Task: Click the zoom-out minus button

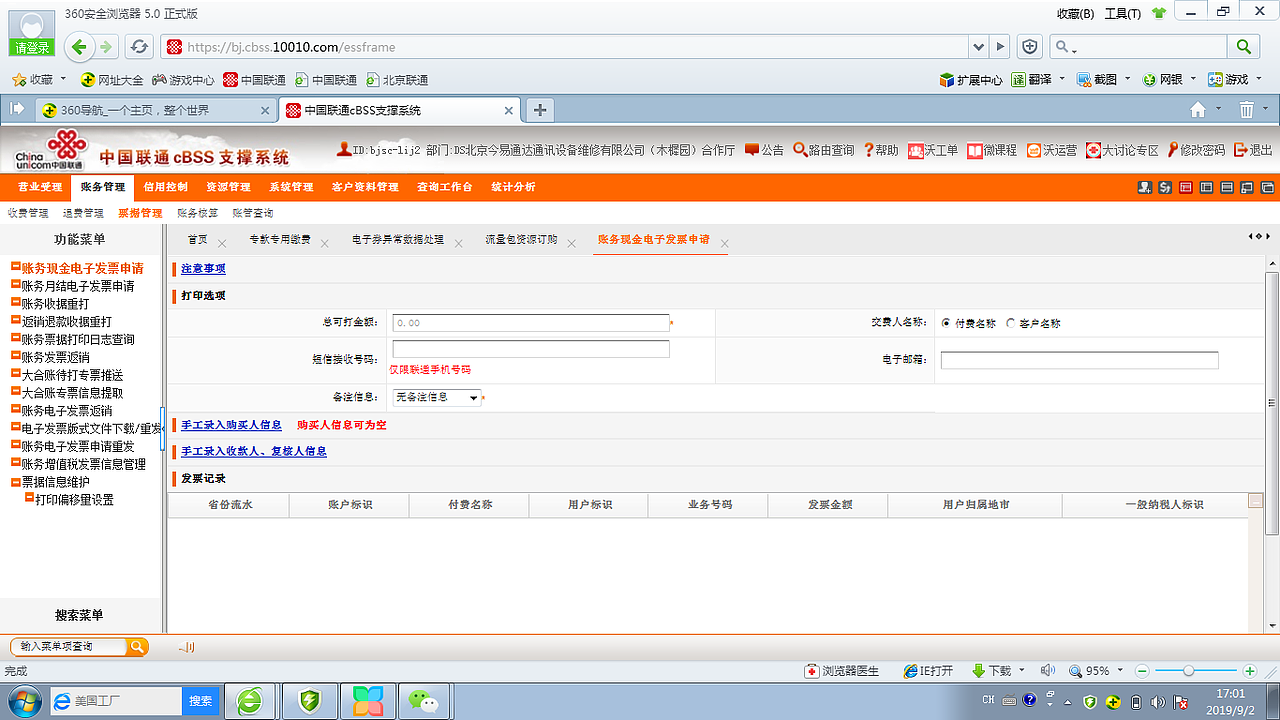Action: point(1142,671)
